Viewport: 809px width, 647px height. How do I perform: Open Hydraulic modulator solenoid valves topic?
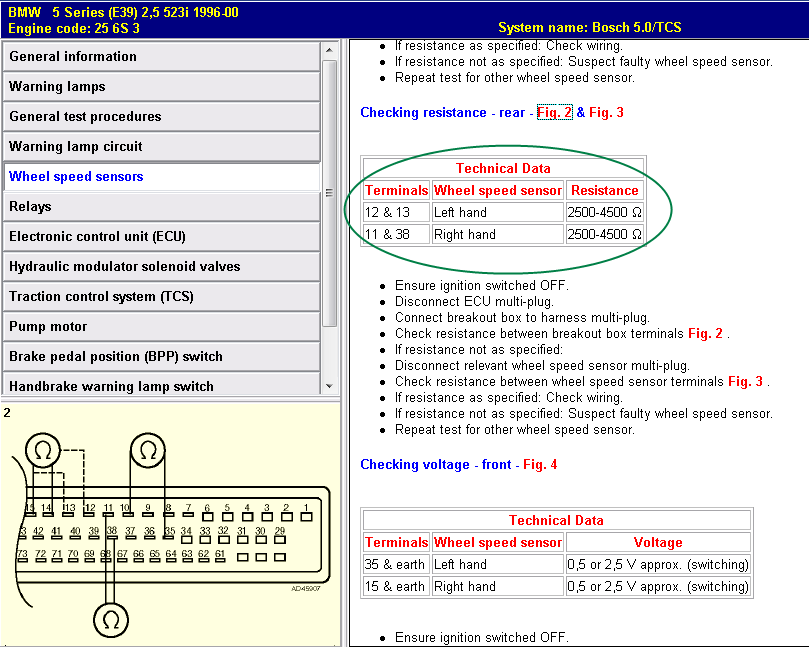(161, 266)
